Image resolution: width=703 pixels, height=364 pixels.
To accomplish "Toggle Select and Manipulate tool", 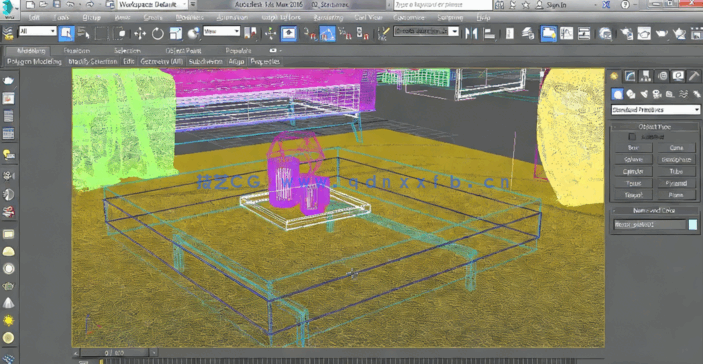I will click(270, 34).
